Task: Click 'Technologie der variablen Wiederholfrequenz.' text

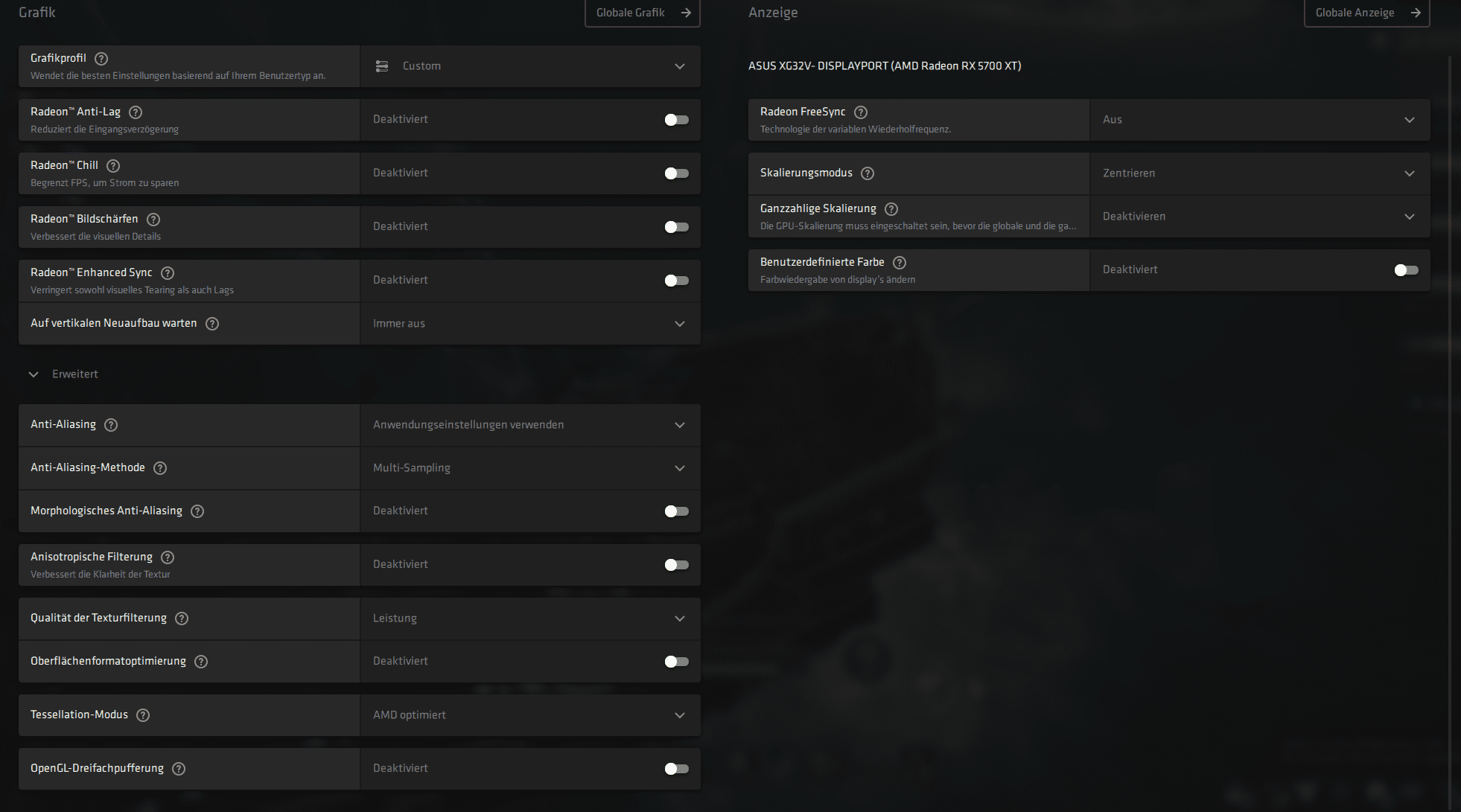Action: coord(856,130)
